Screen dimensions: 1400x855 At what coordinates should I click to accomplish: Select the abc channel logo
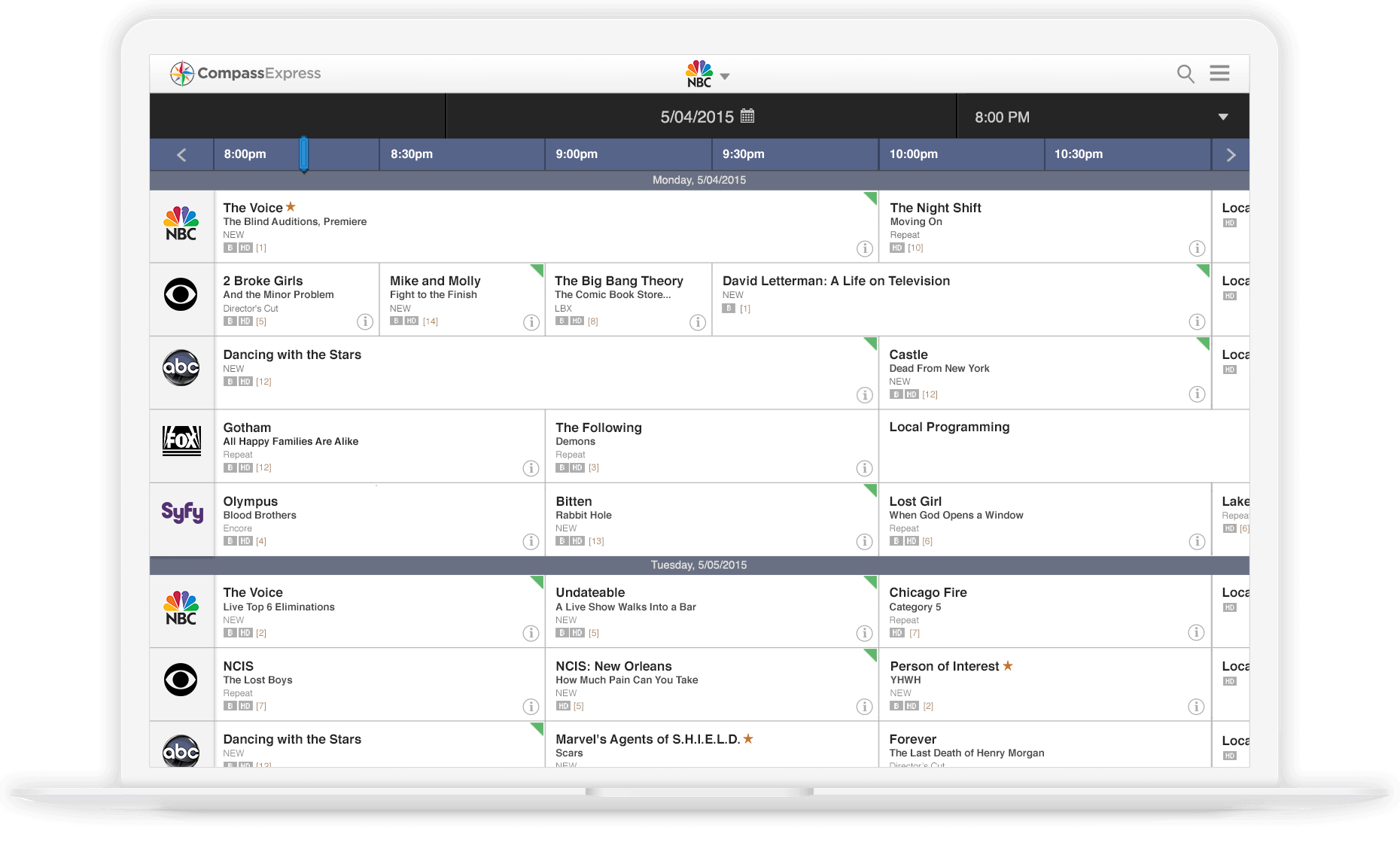(181, 368)
